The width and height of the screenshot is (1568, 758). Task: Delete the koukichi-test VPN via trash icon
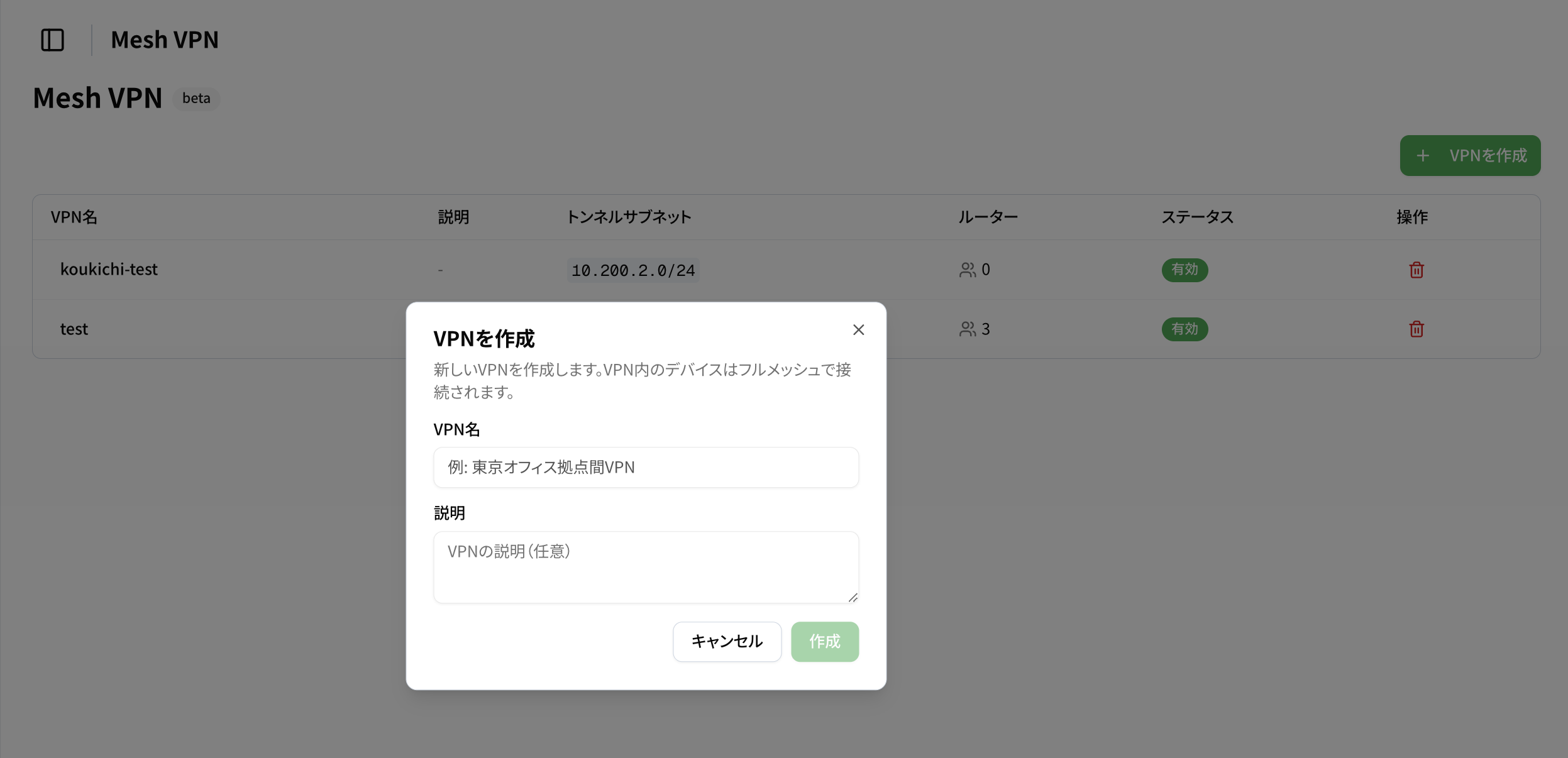coord(1416,270)
